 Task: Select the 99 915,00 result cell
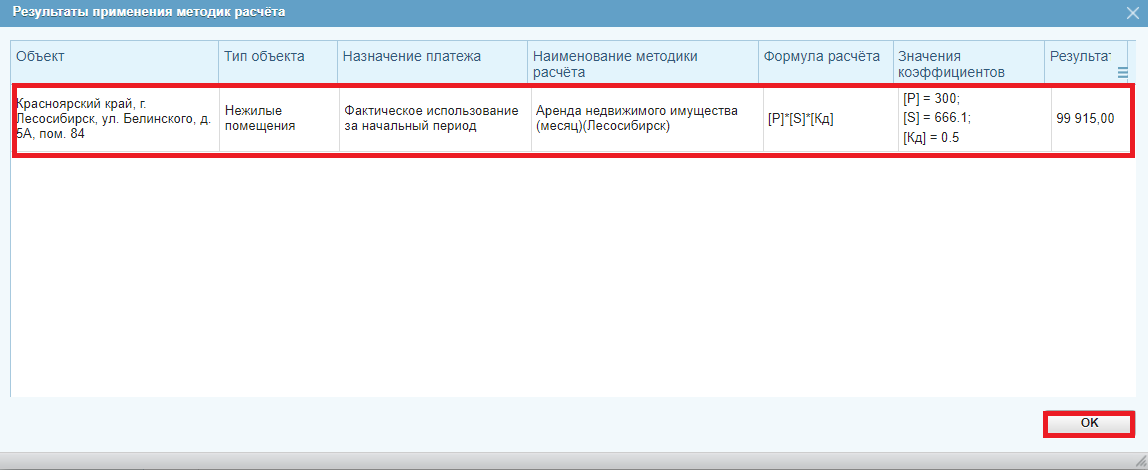click(x=1085, y=118)
